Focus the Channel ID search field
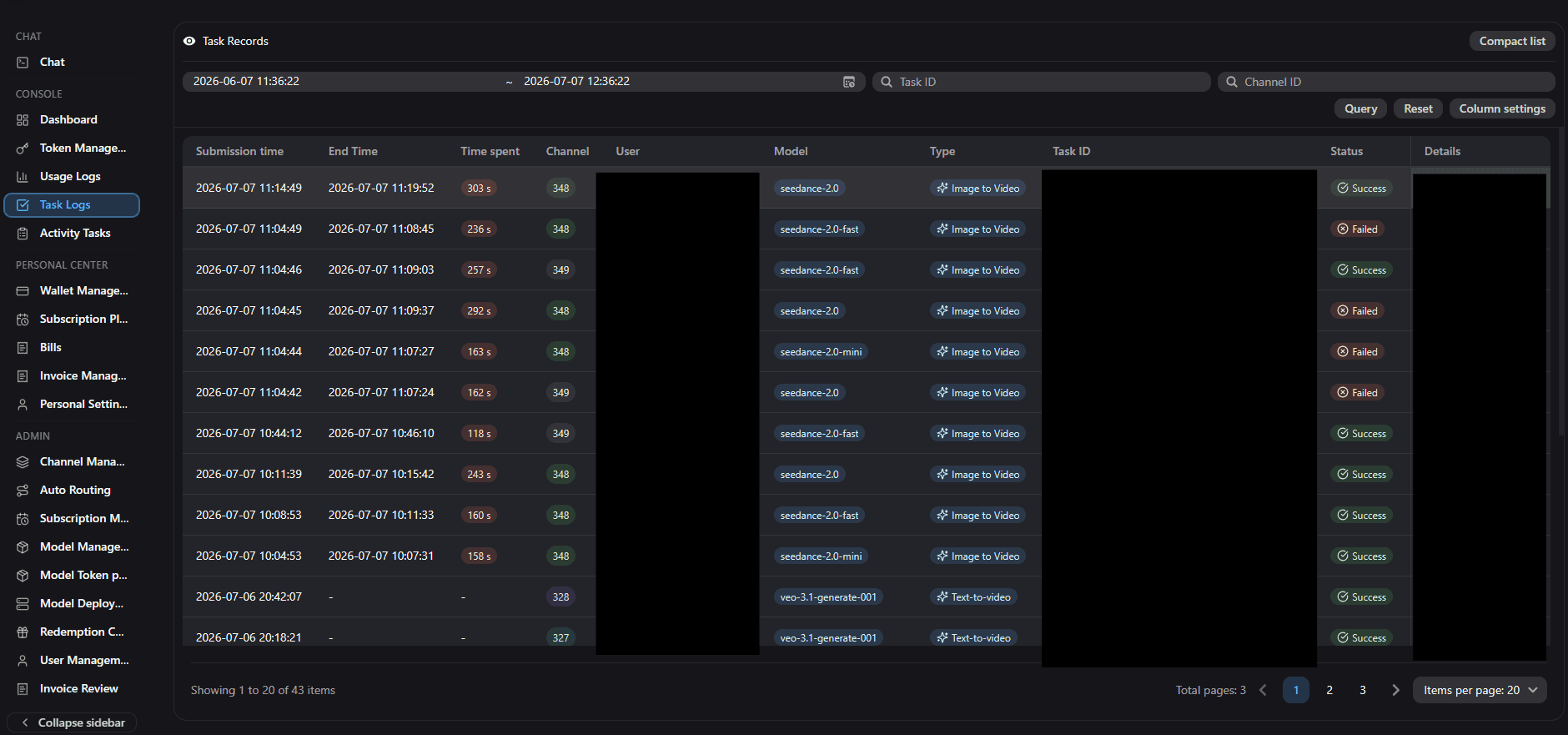The height and width of the screenshot is (735, 1568). coord(1386,82)
